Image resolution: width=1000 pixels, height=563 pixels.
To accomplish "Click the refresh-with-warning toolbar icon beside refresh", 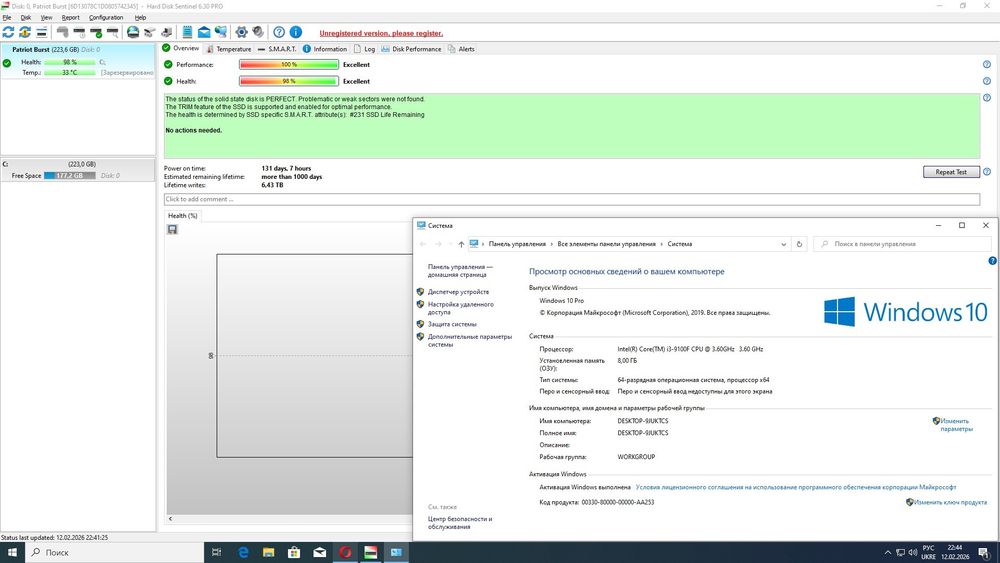I will (25, 32).
